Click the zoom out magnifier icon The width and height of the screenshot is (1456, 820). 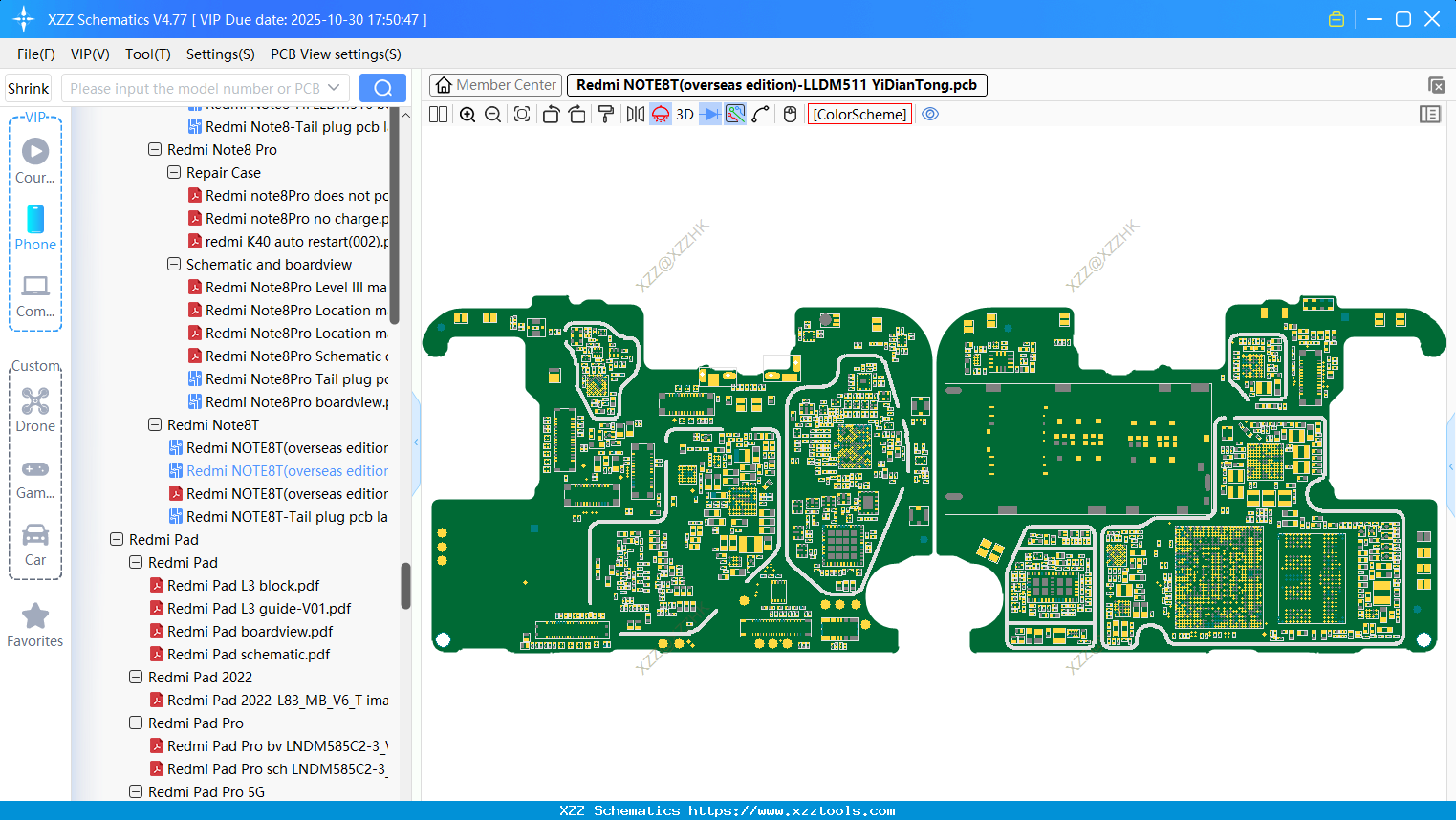click(493, 115)
